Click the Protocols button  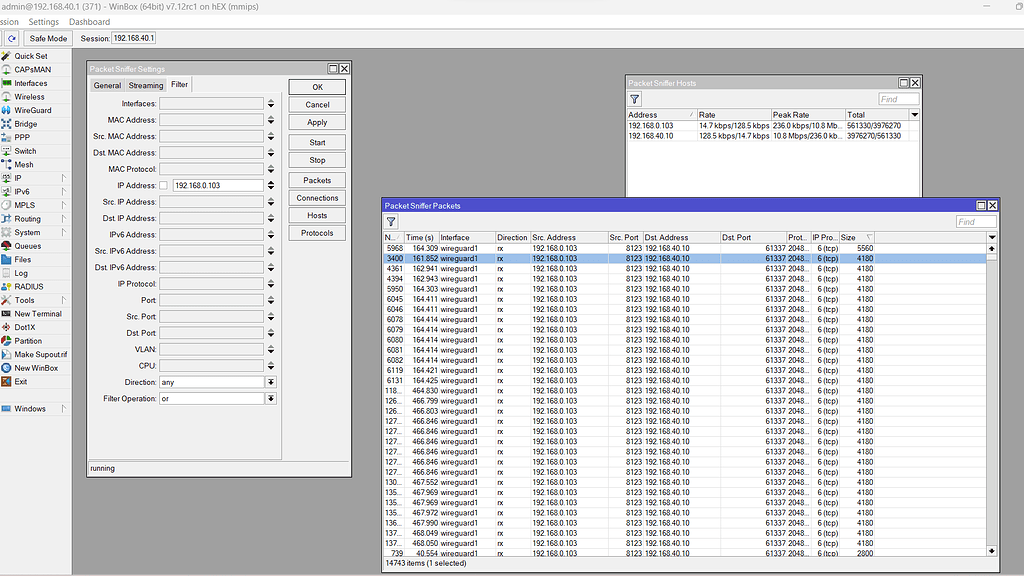click(317, 233)
